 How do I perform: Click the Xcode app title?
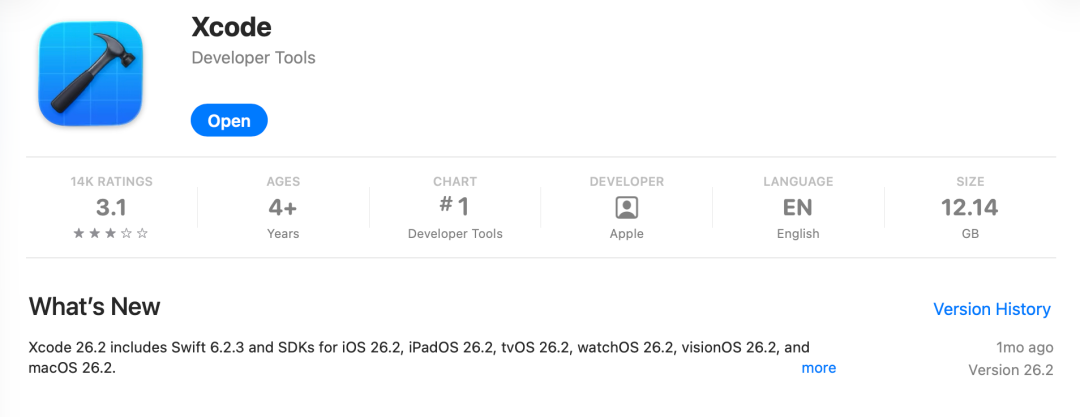click(x=231, y=26)
